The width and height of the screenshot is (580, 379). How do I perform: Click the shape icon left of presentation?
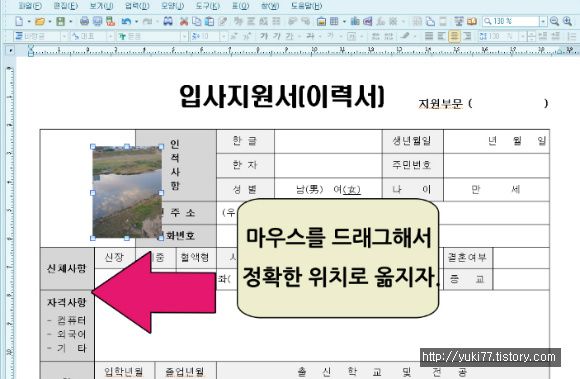tap(443, 21)
